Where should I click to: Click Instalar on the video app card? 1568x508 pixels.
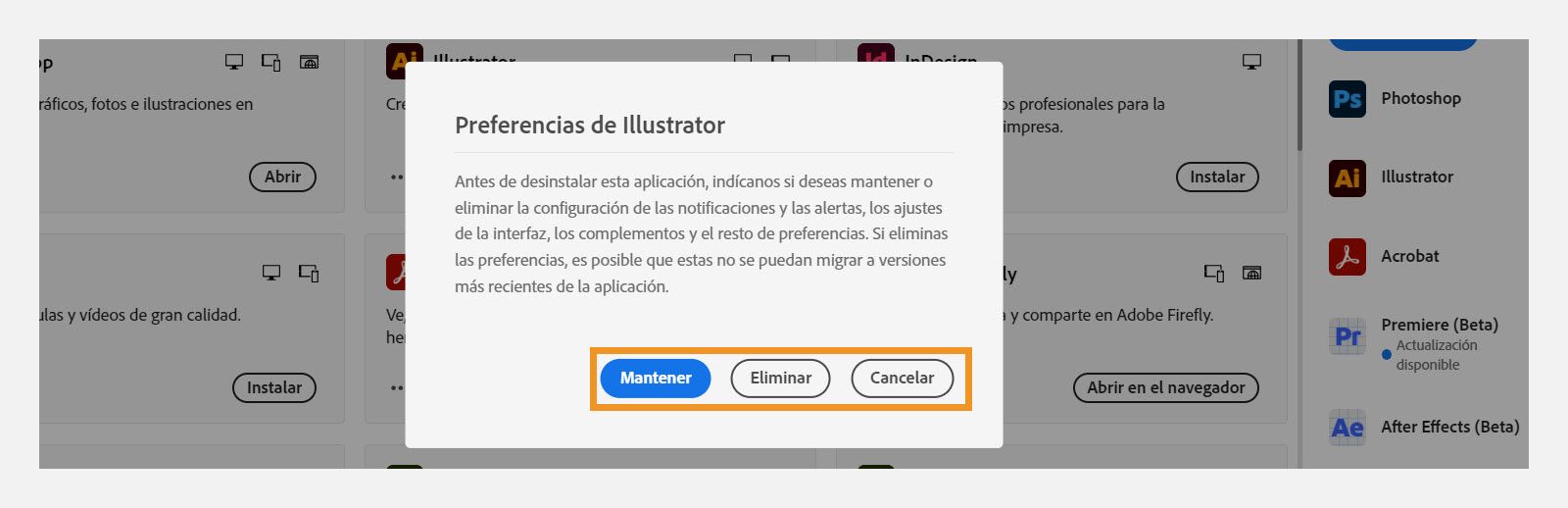[x=274, y=387]
